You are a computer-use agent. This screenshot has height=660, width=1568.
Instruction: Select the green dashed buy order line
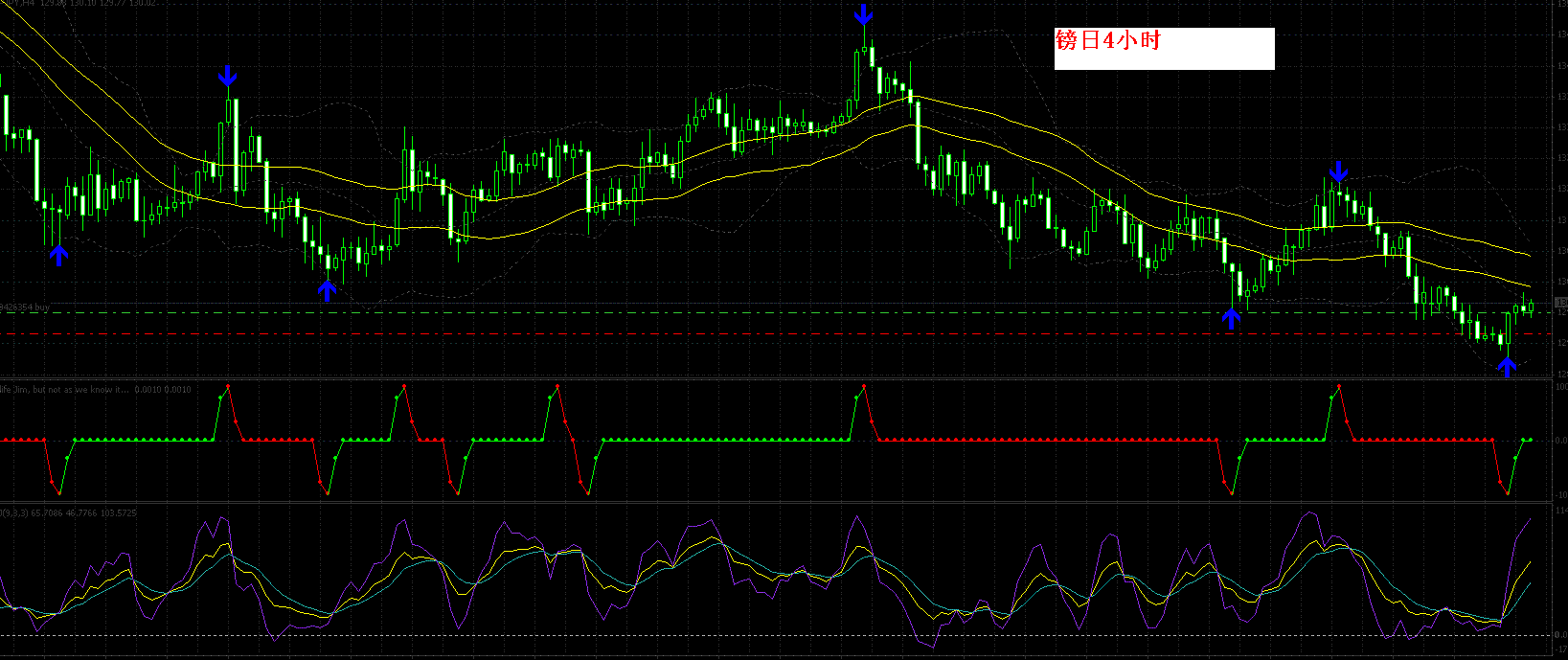coord(776,313)
